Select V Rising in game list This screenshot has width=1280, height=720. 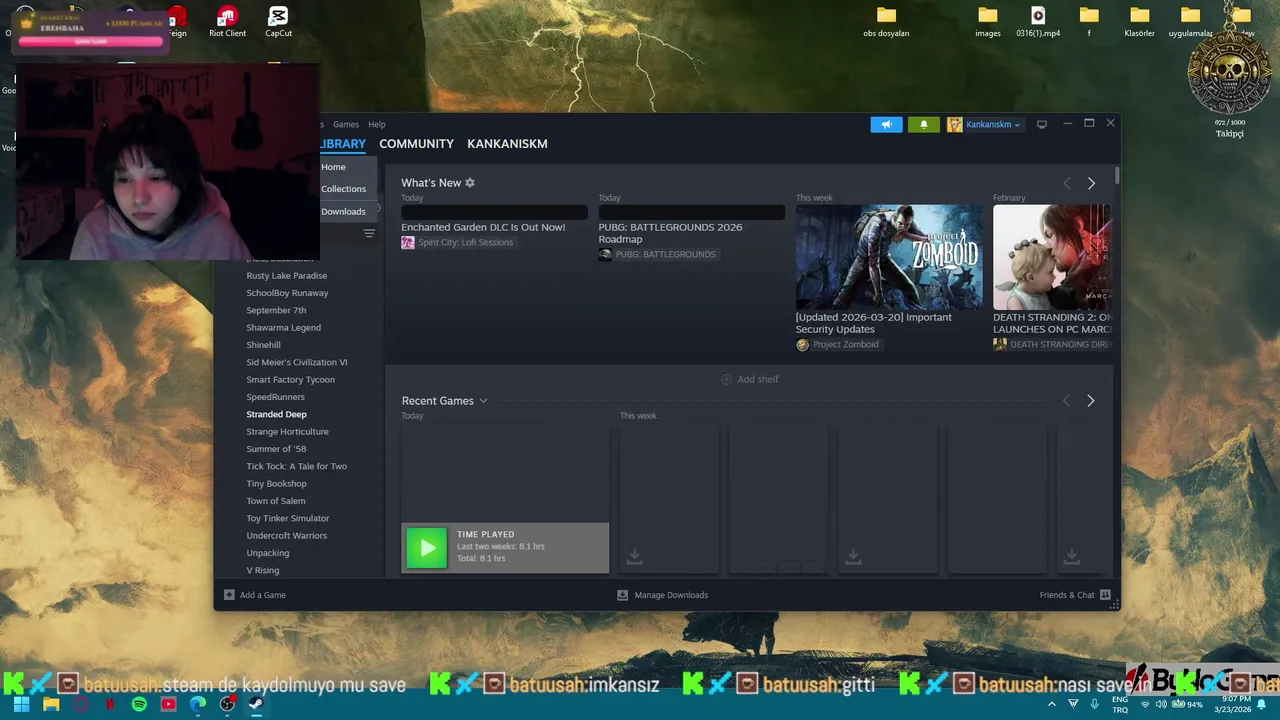[263, 570]
